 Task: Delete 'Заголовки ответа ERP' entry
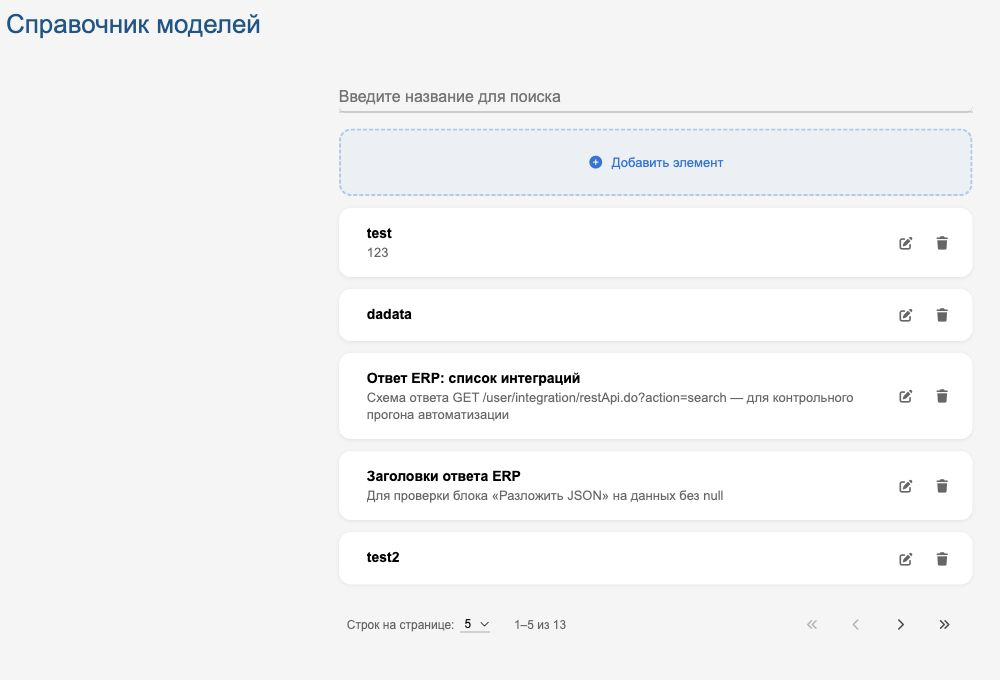(942, 486)
